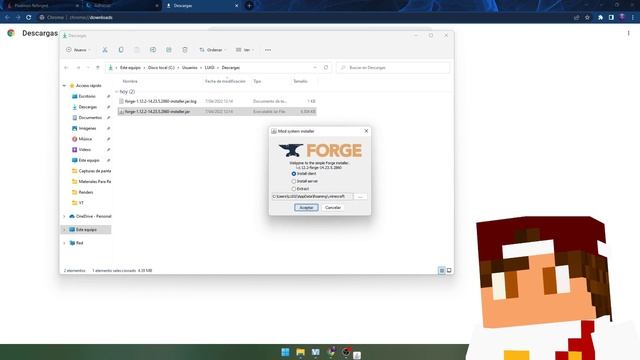640x360 pixels.
Task: Open the Ordenar sort dropdown
Action: click(212, 50)
